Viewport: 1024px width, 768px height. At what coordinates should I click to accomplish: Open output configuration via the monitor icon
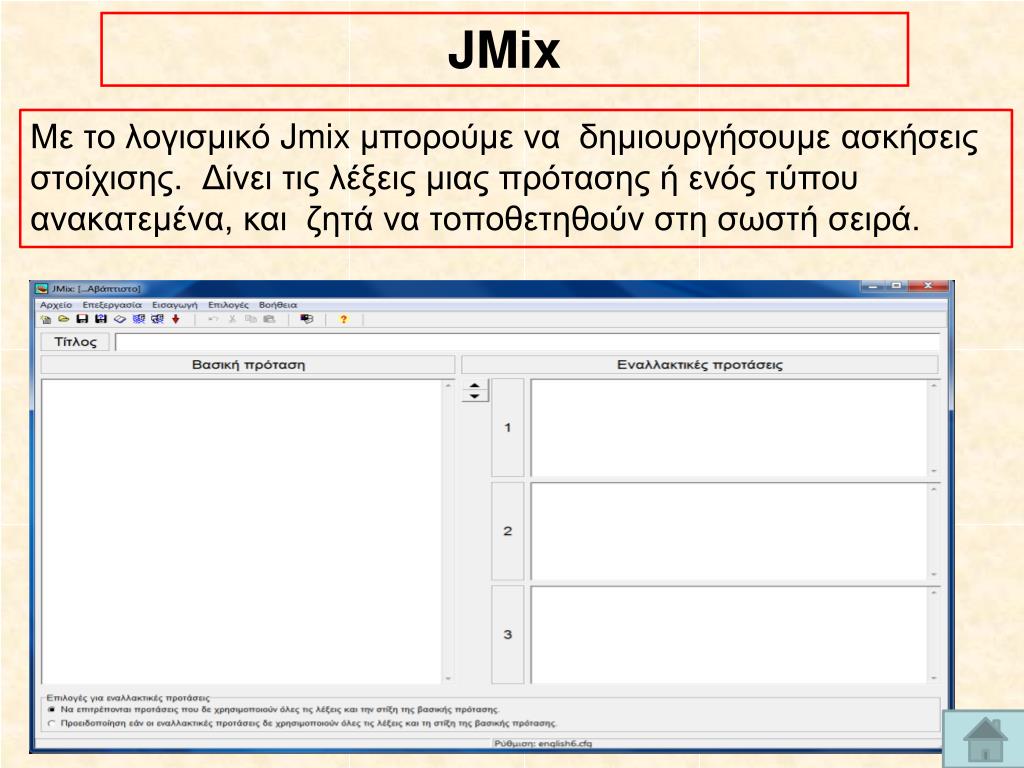[306, 319]
